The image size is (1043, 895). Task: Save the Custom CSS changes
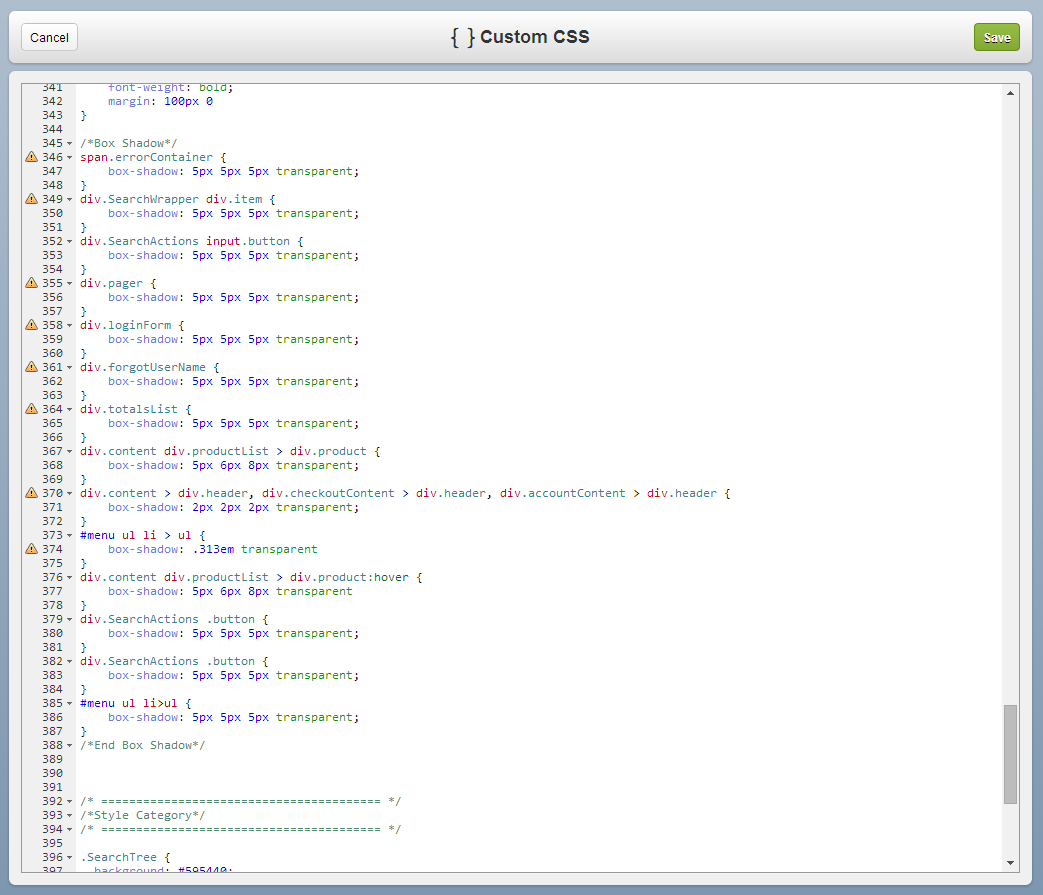coord(996,37)
